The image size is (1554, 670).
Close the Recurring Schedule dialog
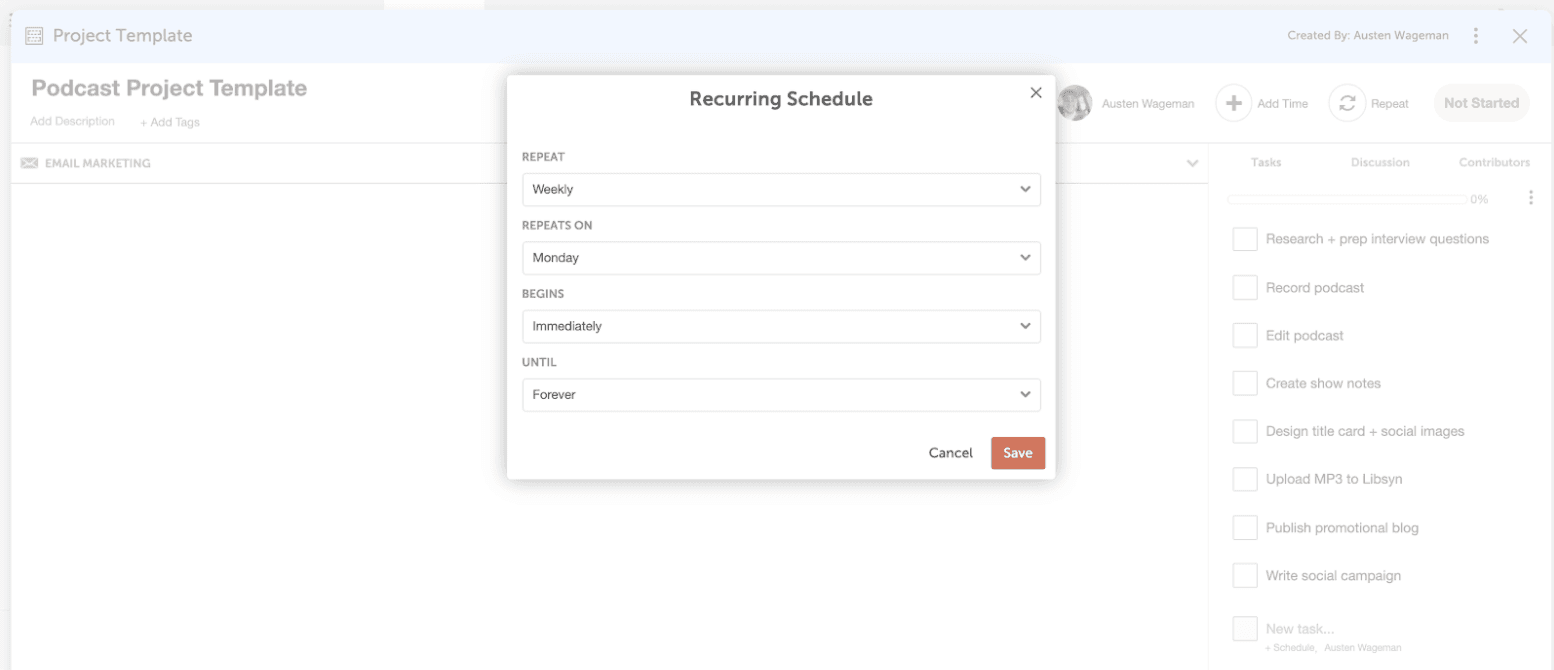click(1036, 93)
